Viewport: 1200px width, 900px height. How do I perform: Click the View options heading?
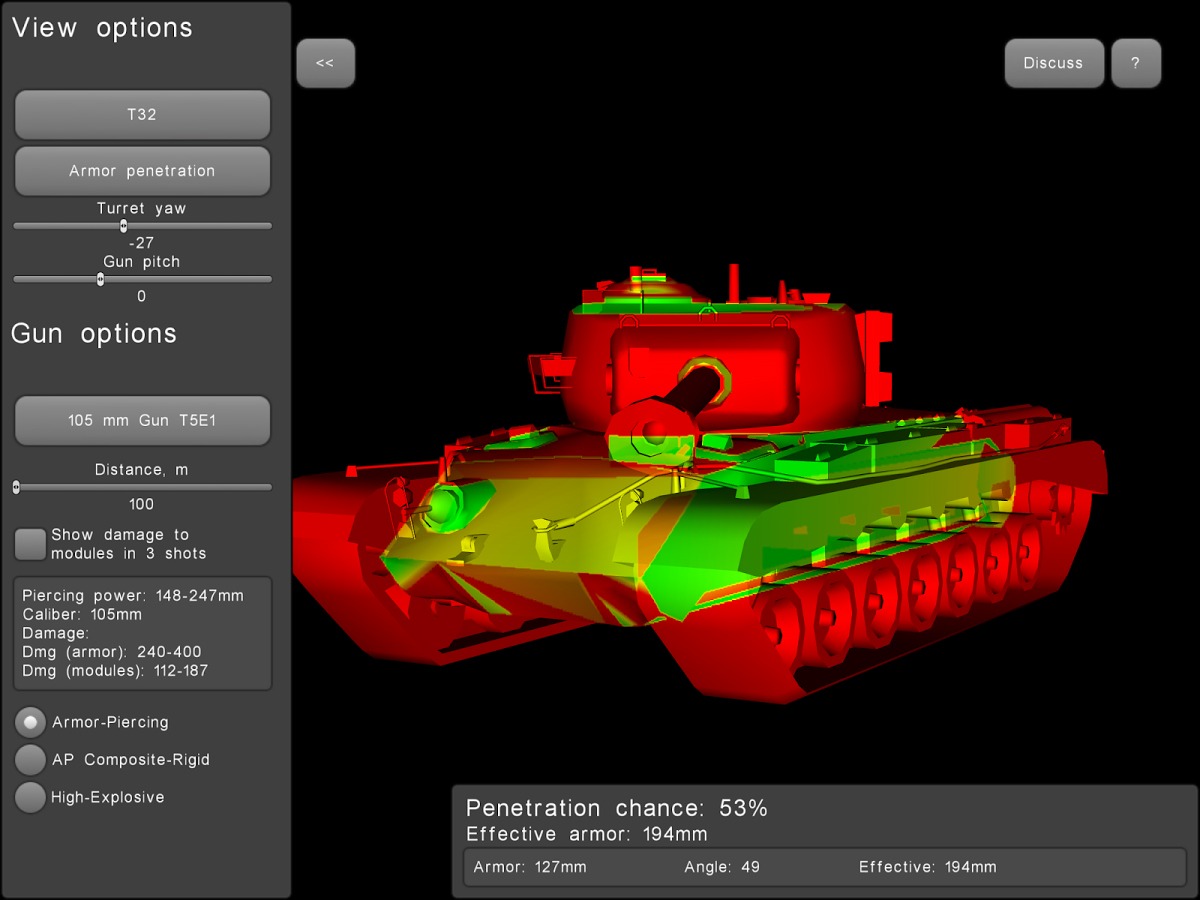pyautogui.click(x=102, y=28)
